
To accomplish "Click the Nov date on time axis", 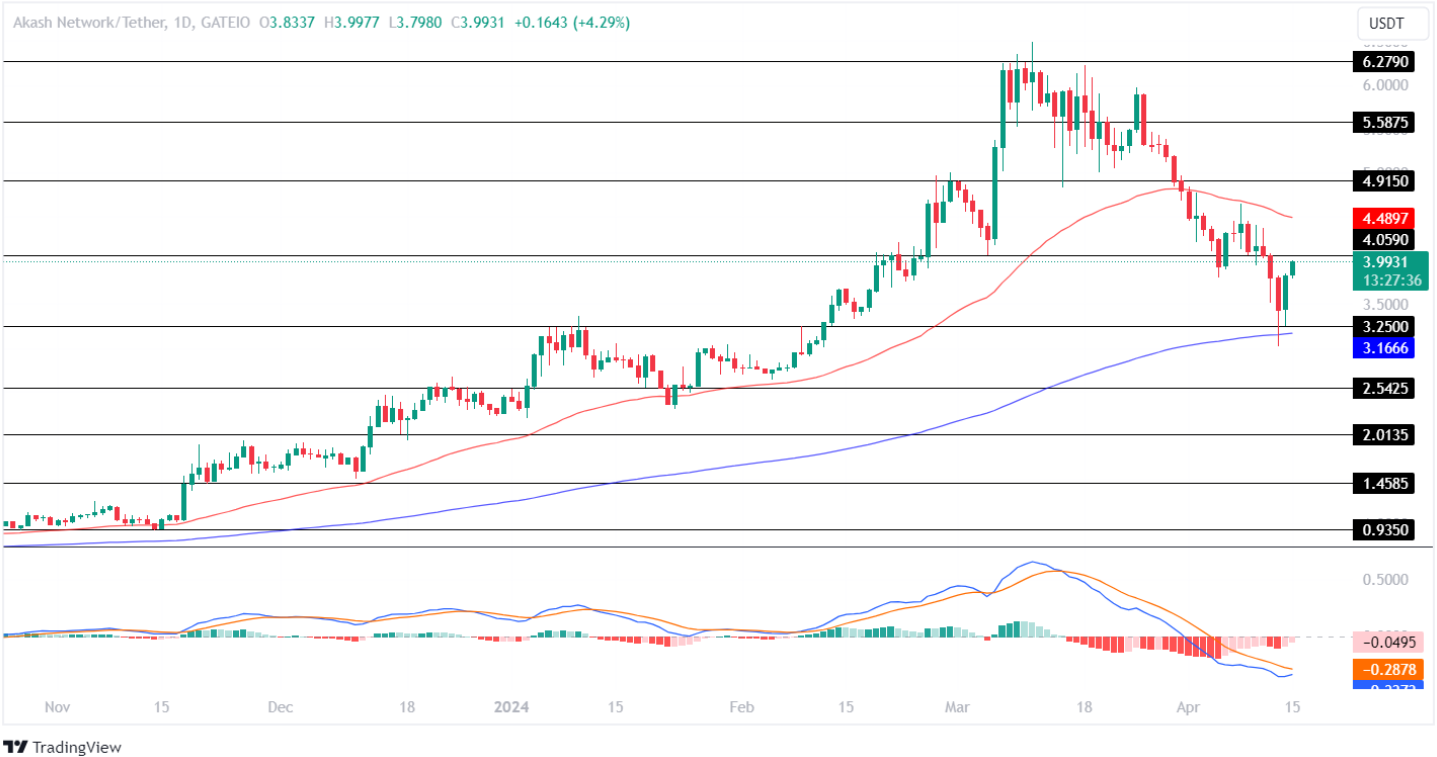I will [58, 707].
